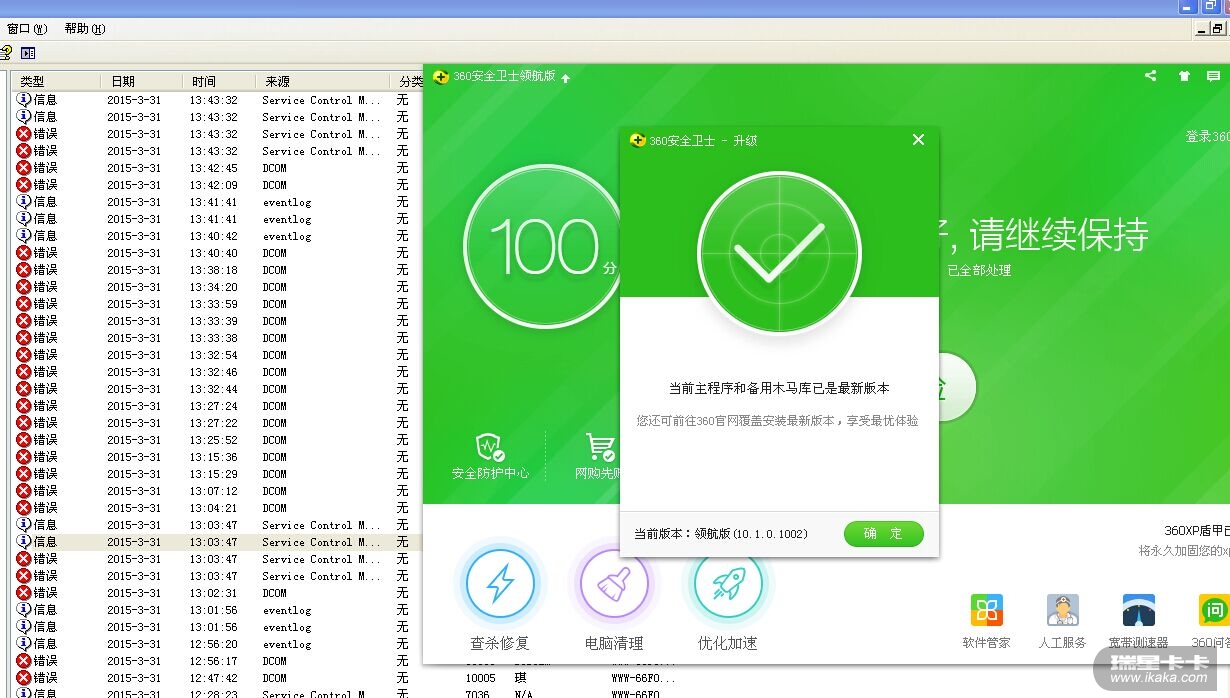Launch 优化加速 rocket speedup icon
1230x698 pixels.
pos(728,583)
